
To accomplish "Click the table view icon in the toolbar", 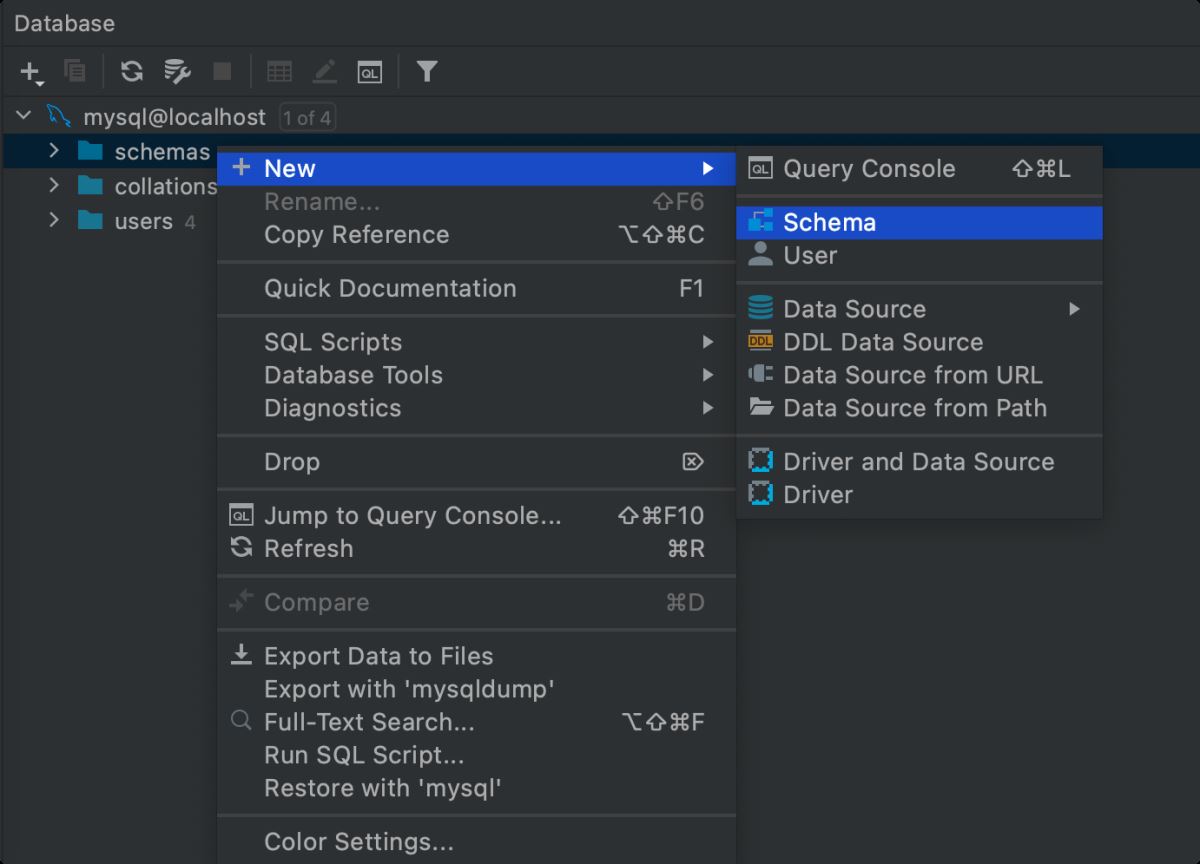I will pos(279,72).
